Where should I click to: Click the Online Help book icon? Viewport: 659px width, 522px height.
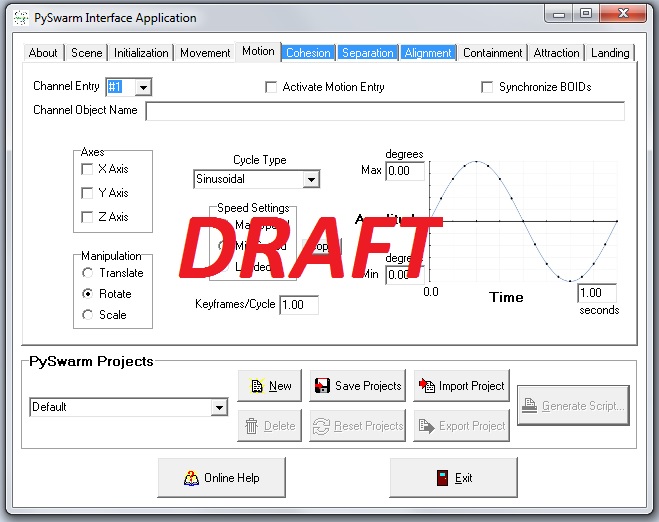[191, 478]
